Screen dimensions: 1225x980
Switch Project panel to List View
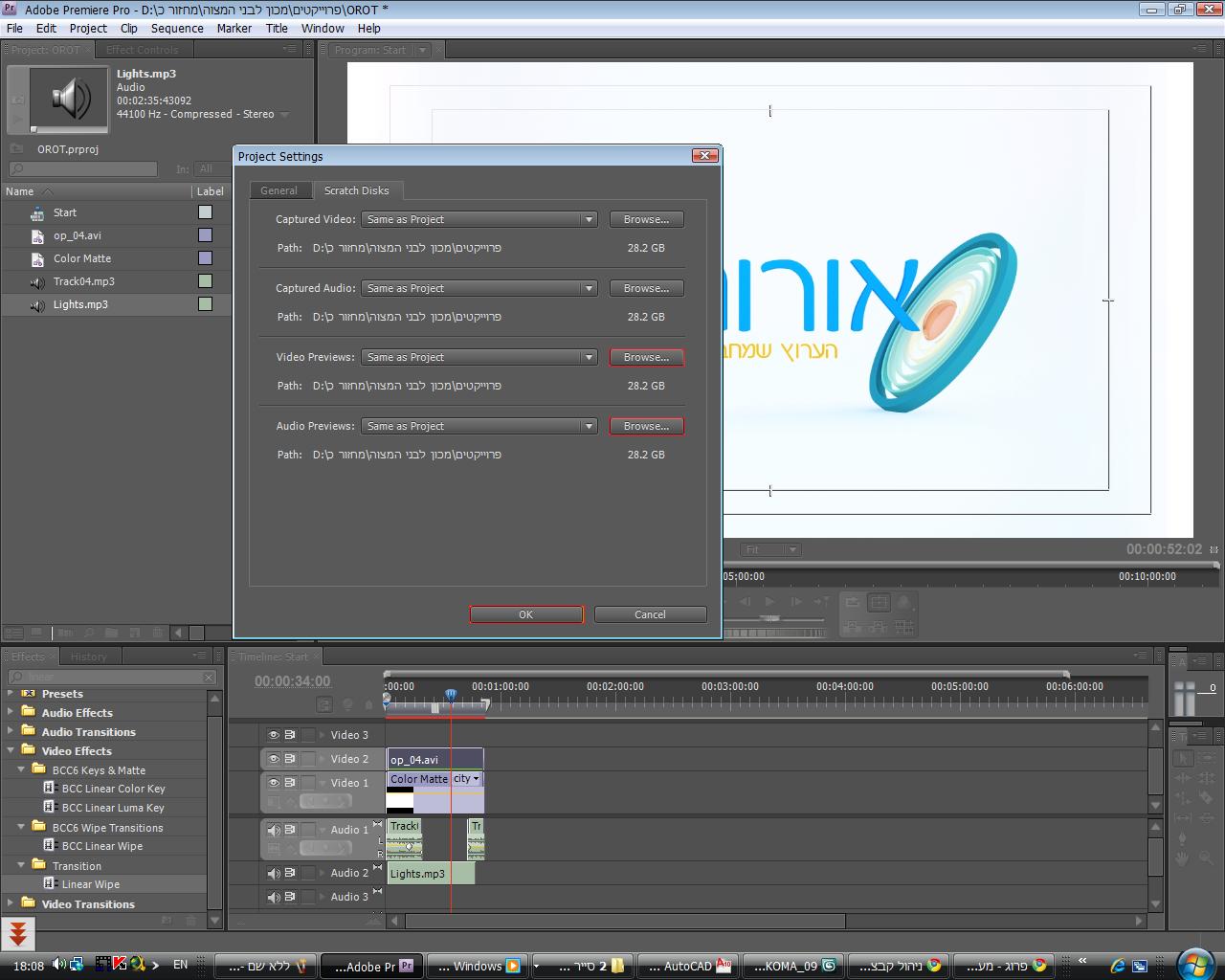[x=13, y=633]
